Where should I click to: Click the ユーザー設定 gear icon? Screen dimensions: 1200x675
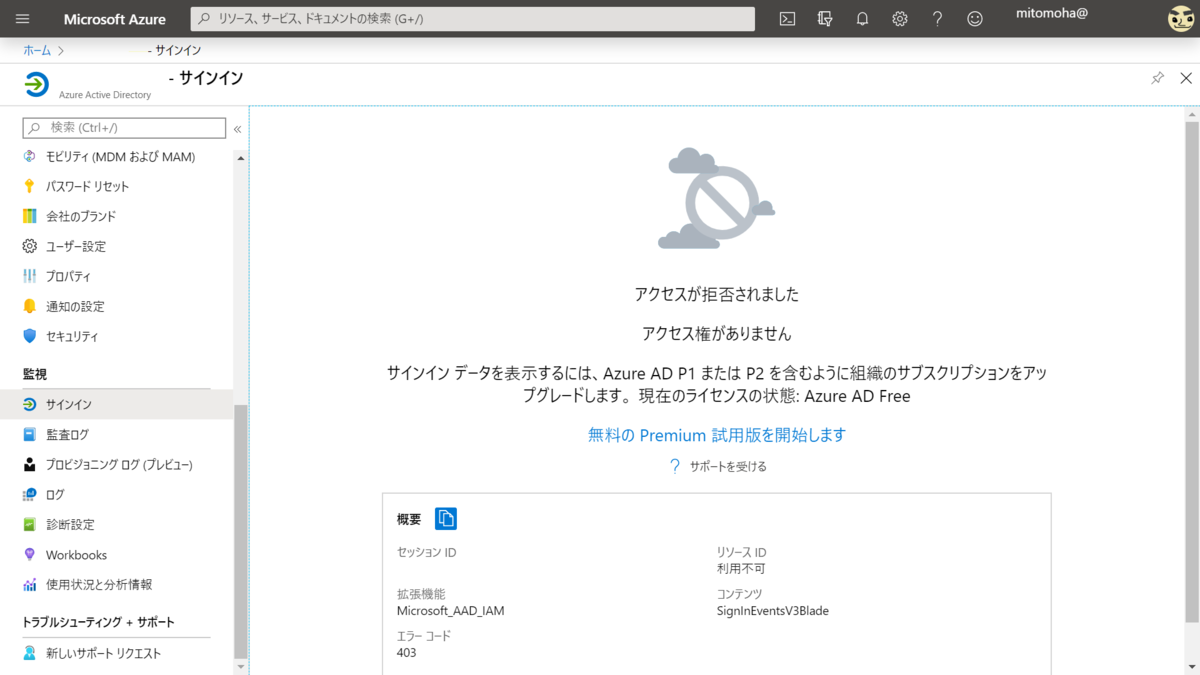pyautogui.click(x=30, y=246)
